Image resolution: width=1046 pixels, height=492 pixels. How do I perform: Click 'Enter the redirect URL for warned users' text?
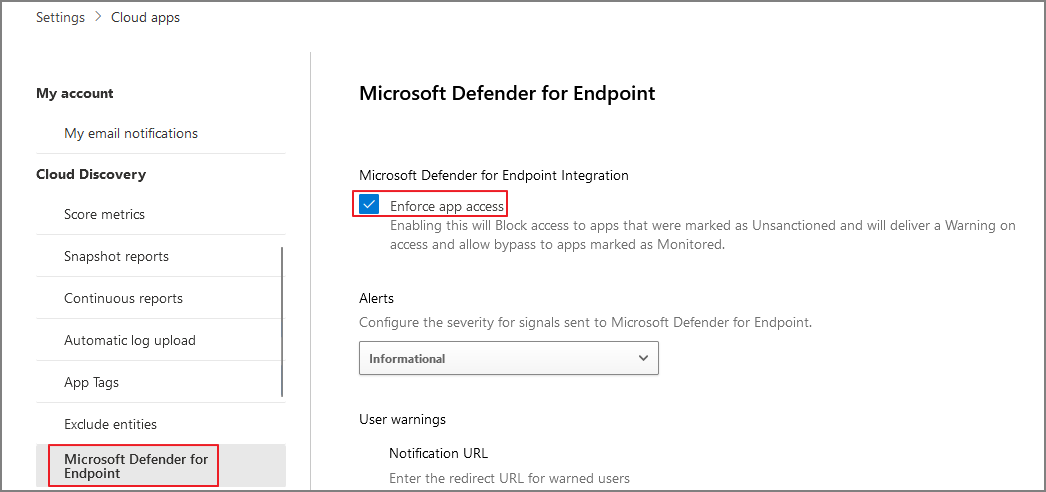tap(509, 478)
